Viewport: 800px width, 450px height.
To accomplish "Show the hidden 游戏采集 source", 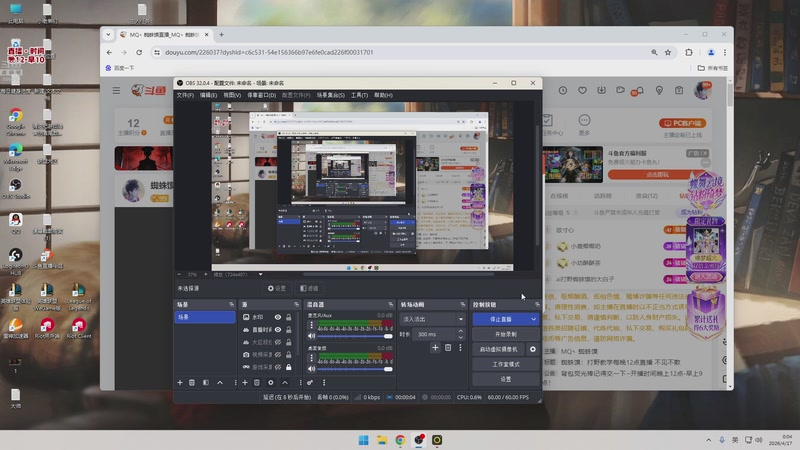I will pyautogui.click(x=278, y=367).
